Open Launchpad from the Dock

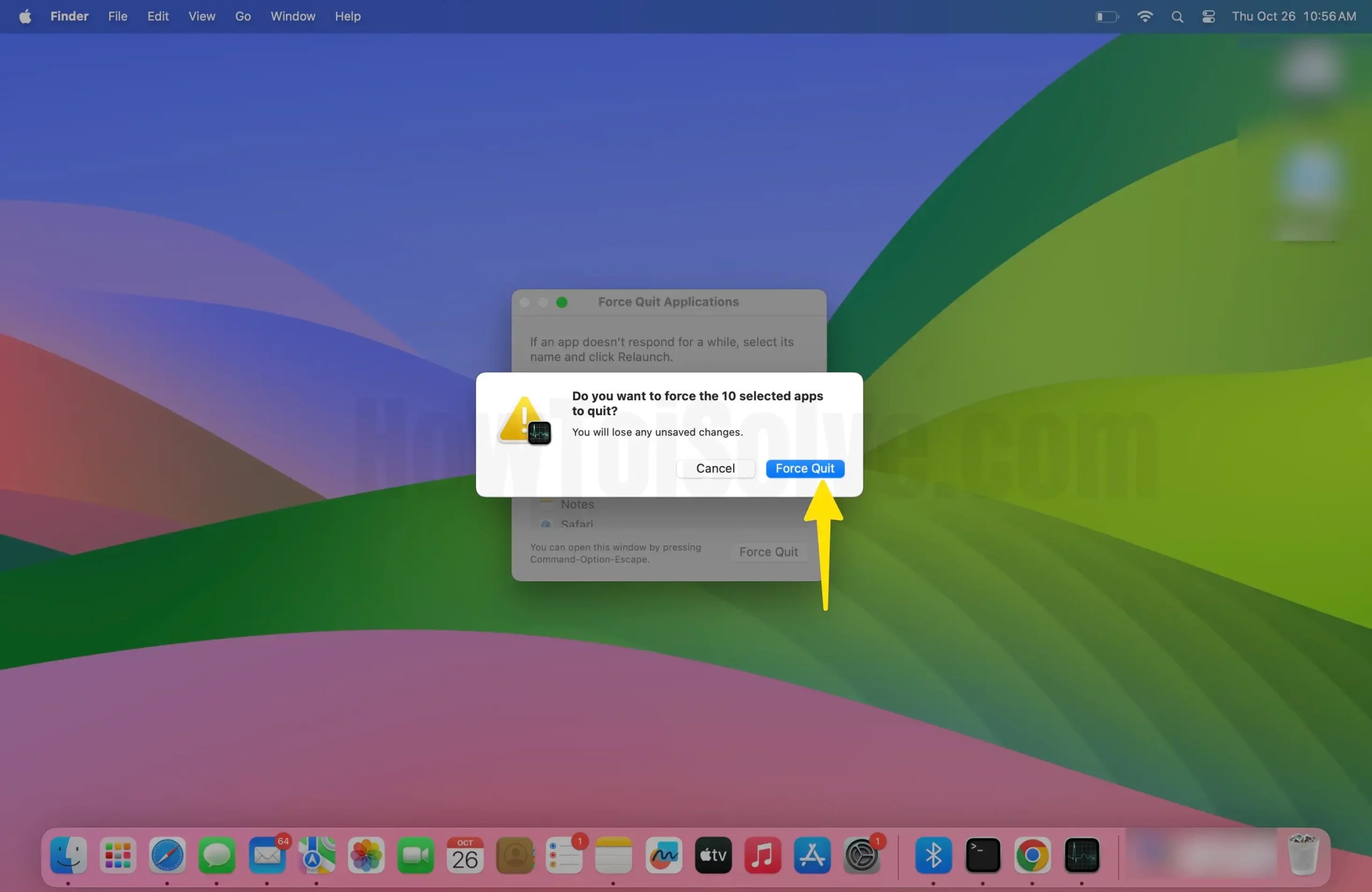[117, 856]
